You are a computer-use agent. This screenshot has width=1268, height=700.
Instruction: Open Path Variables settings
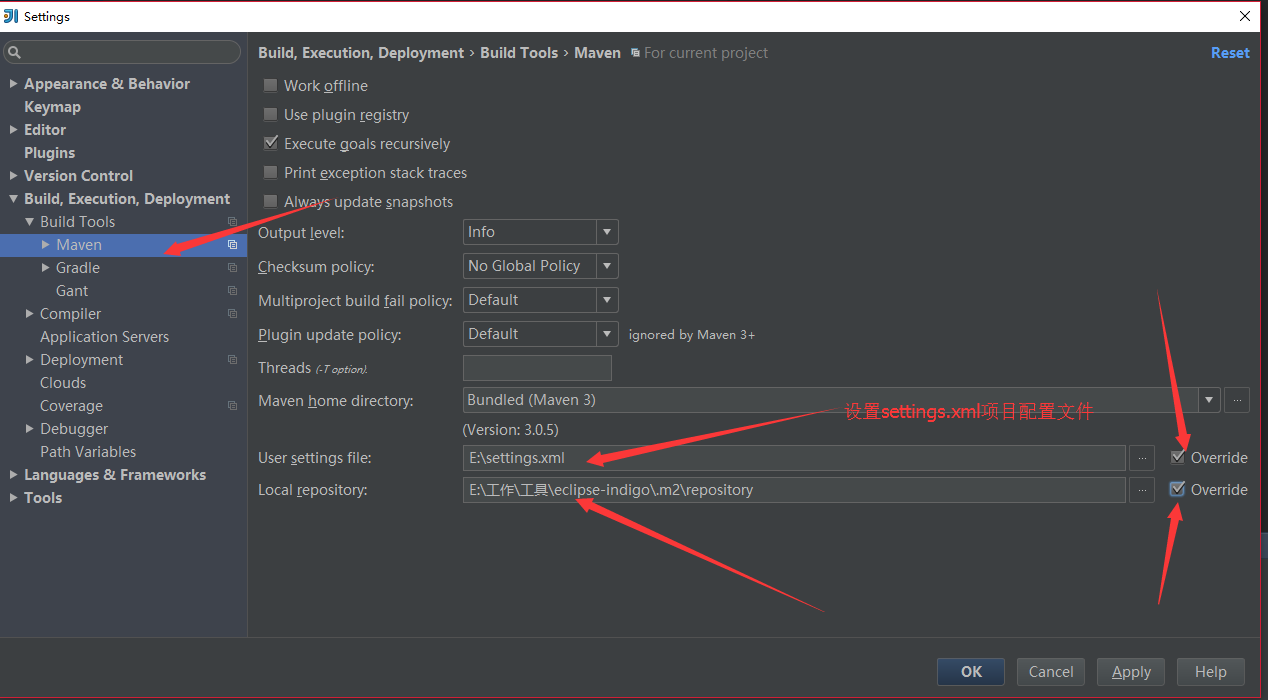click(88, 452)
